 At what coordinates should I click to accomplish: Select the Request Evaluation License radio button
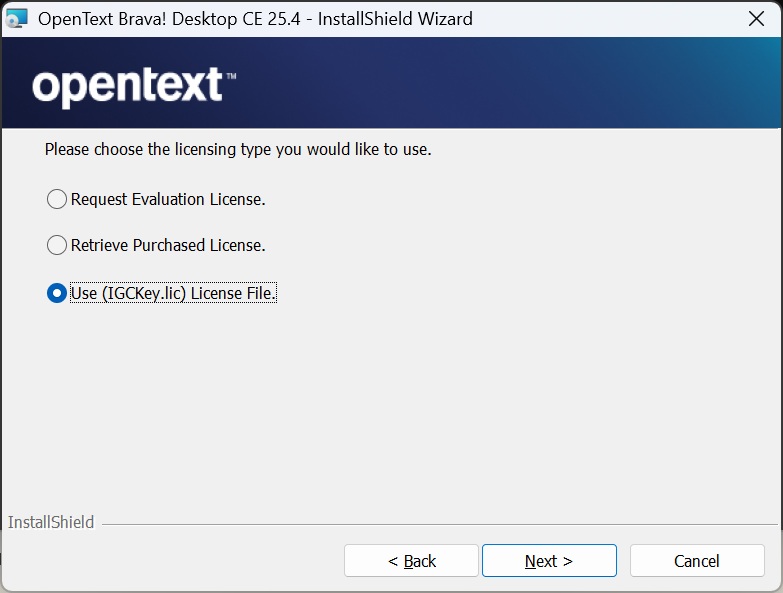pyautogui.click(x=57, y=199)
